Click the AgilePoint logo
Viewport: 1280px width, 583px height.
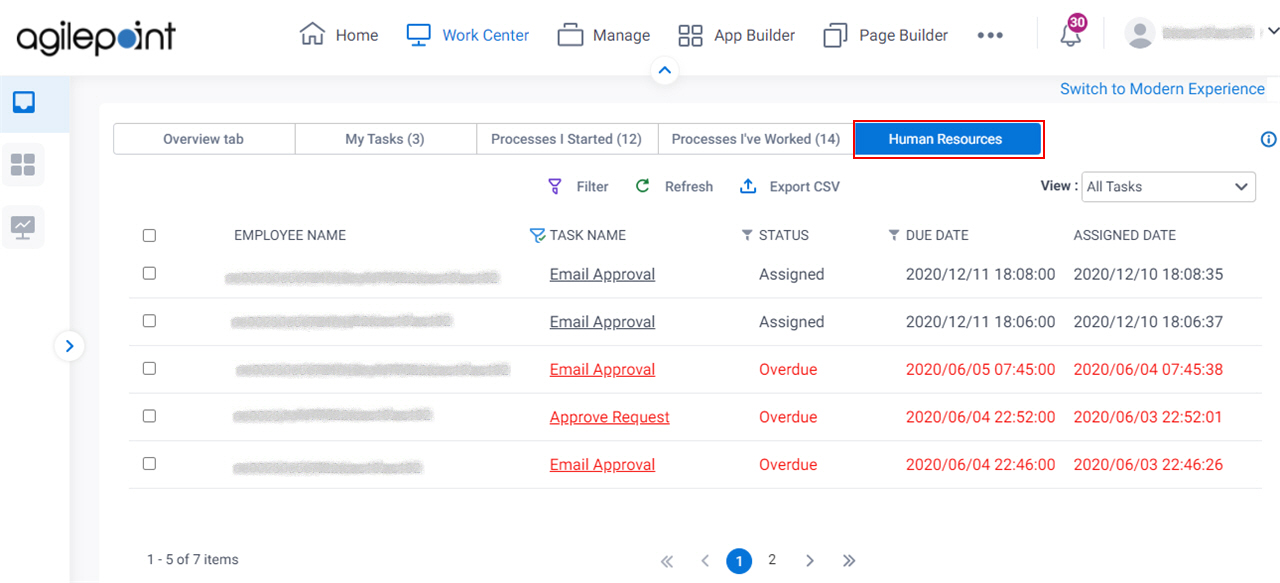[x=96, y=38]
